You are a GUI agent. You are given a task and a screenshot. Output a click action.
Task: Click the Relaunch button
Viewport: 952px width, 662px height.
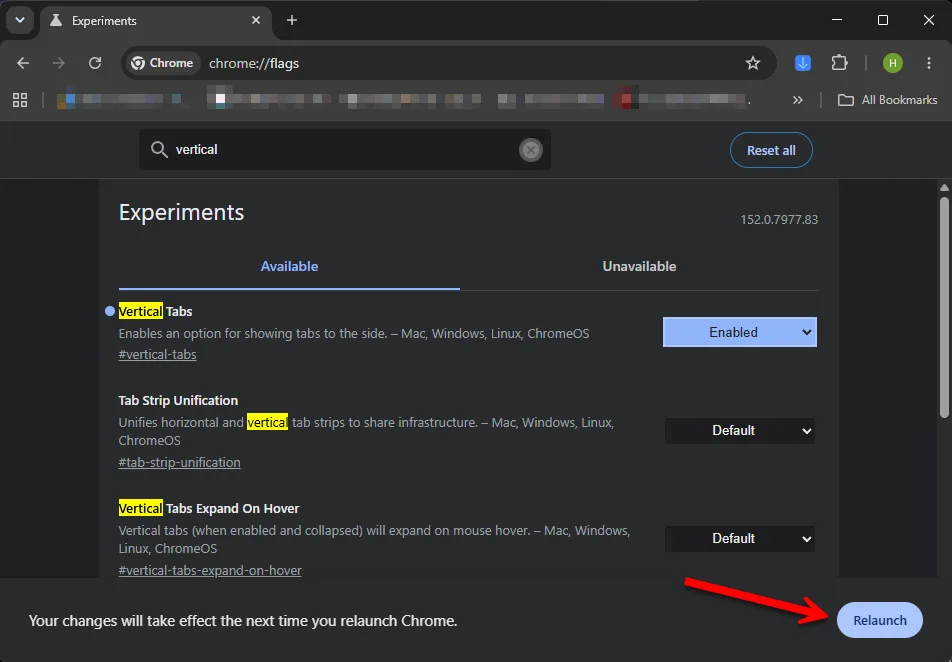[x=880, y=620]
